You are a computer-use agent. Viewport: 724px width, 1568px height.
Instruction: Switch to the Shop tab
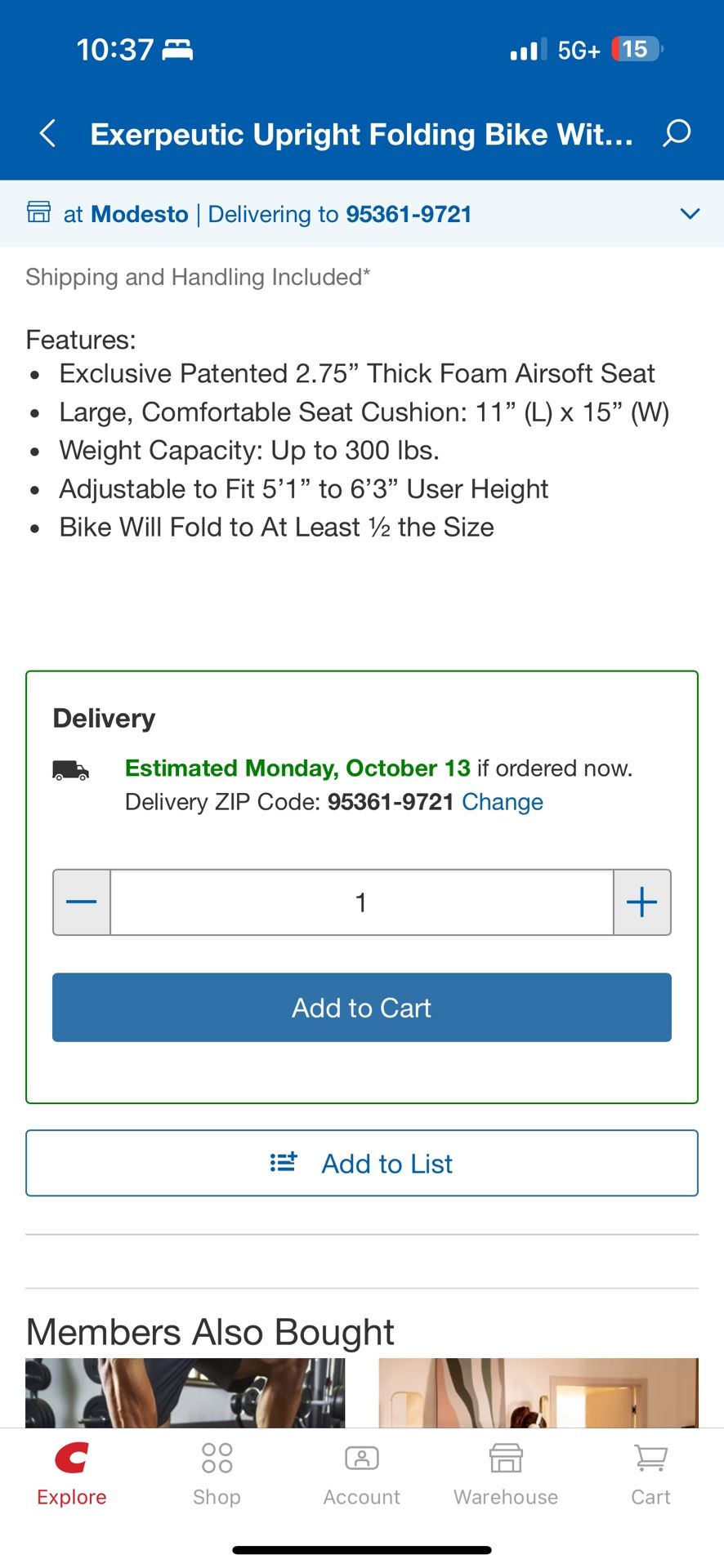(x=217, y=1474)
